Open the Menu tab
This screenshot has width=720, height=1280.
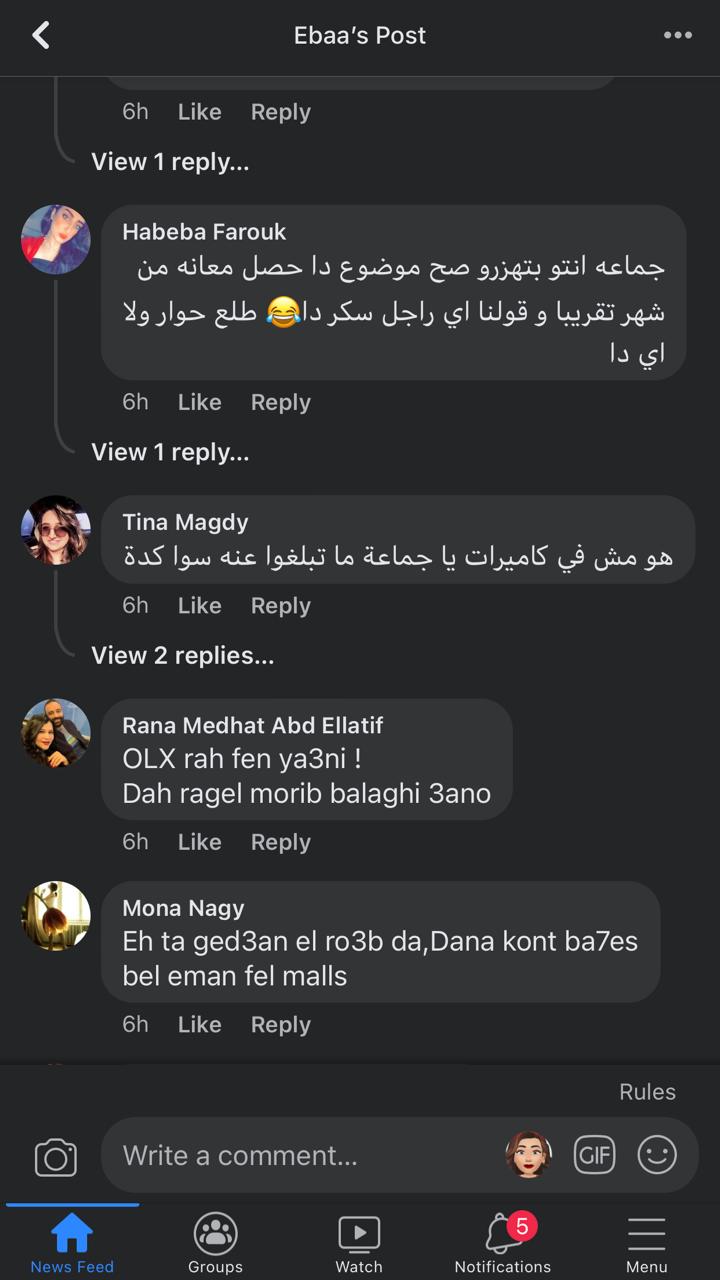[x=646, y=1243]
